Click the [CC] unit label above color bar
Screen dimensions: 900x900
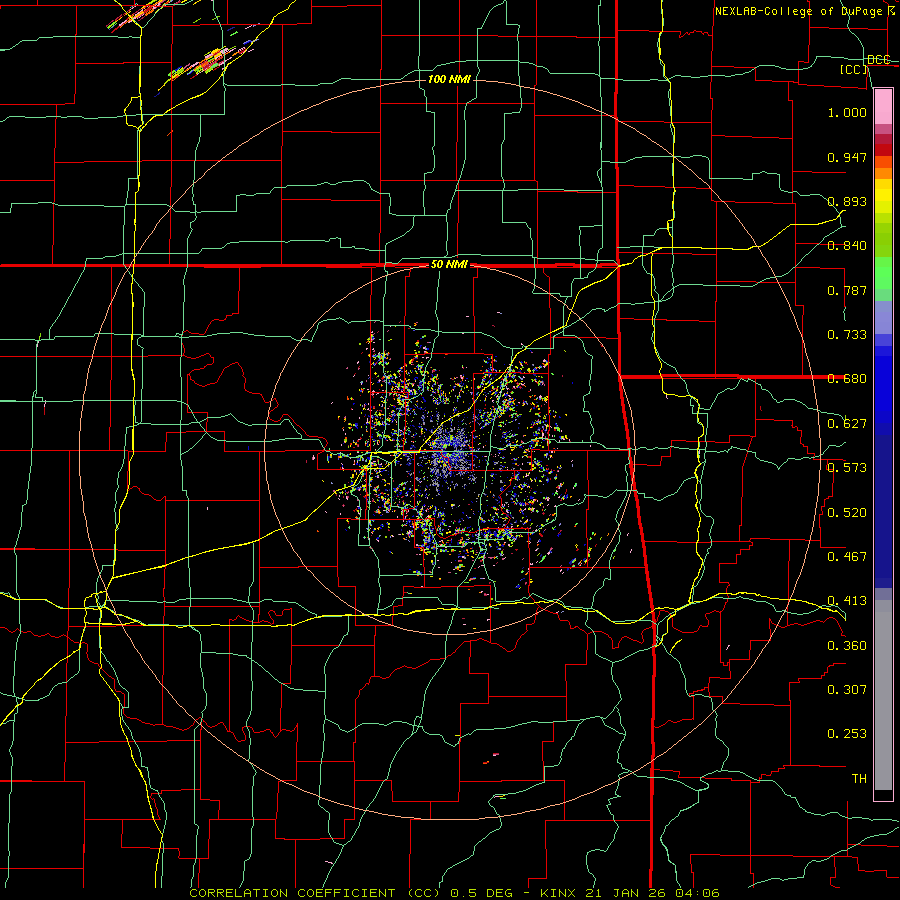click(x=854, y=69)
